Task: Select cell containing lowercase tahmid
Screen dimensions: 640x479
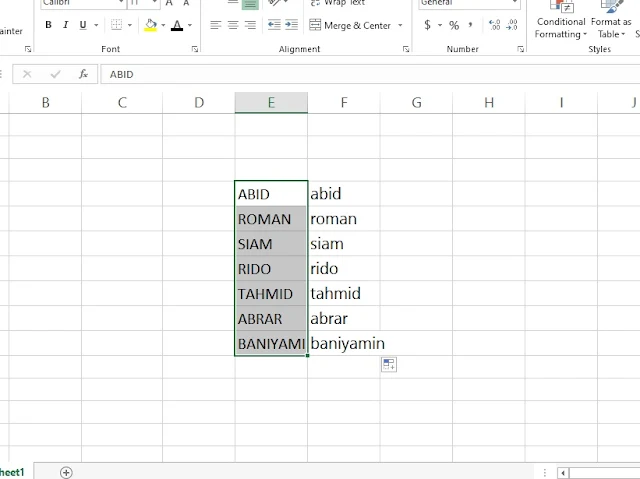Action: coord(344,294)
